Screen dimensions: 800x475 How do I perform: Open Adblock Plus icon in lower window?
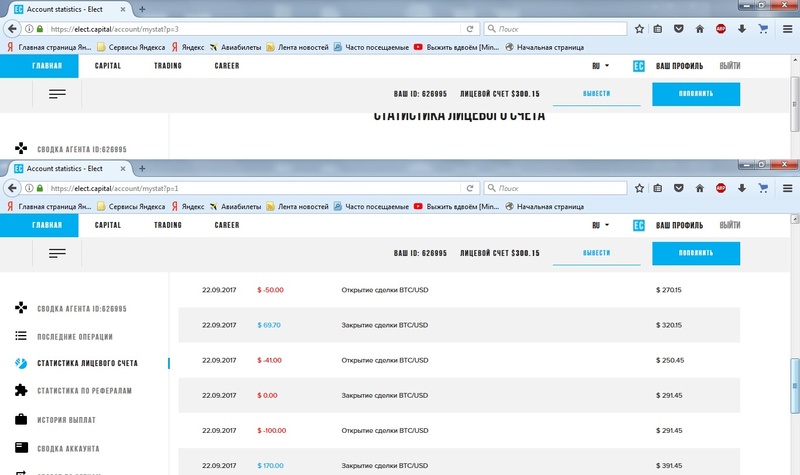click(x=720, y=188)
